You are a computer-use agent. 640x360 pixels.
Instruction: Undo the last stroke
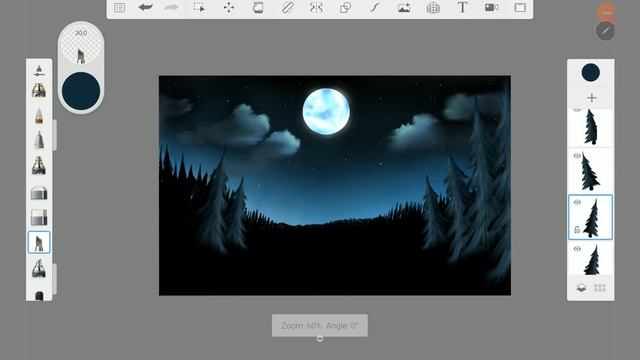click(x=145, y=7)
